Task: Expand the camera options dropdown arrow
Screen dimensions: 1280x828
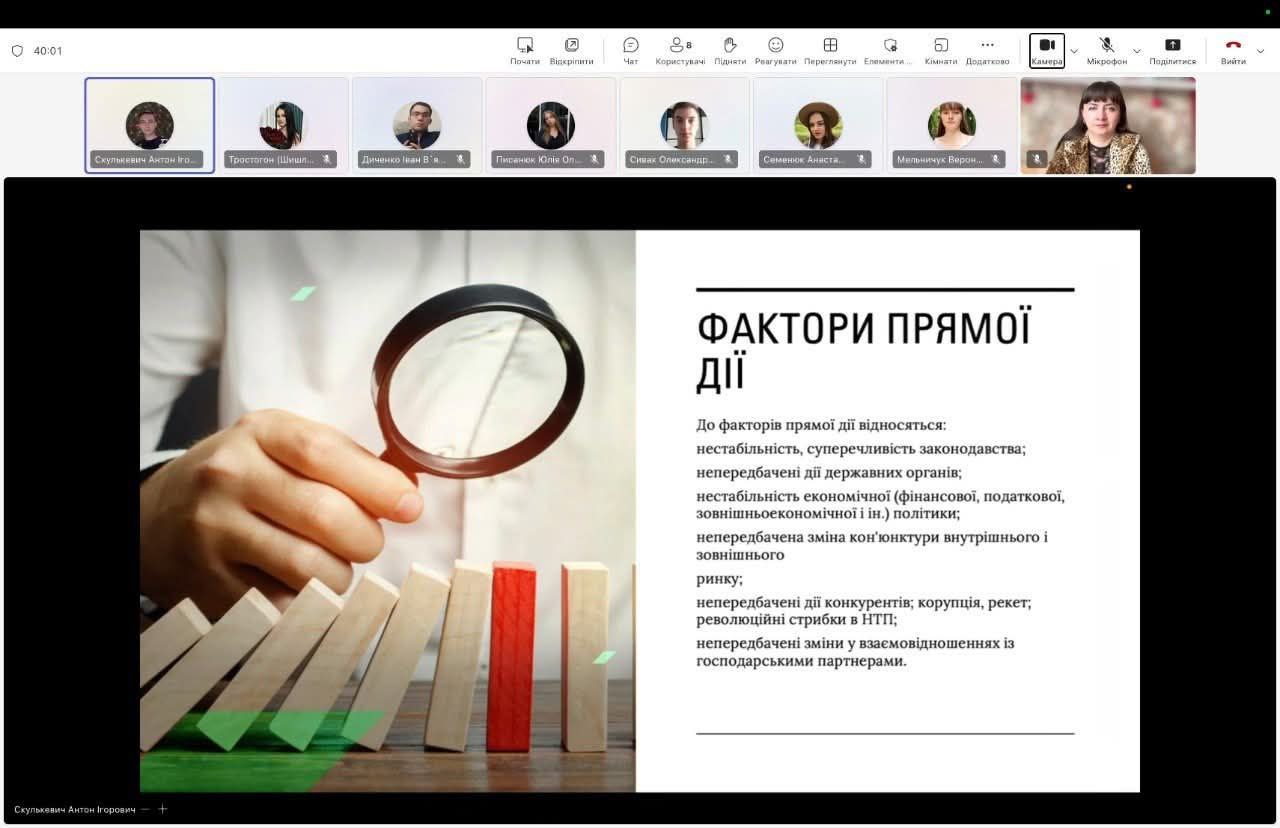Action: [1074, 51]
